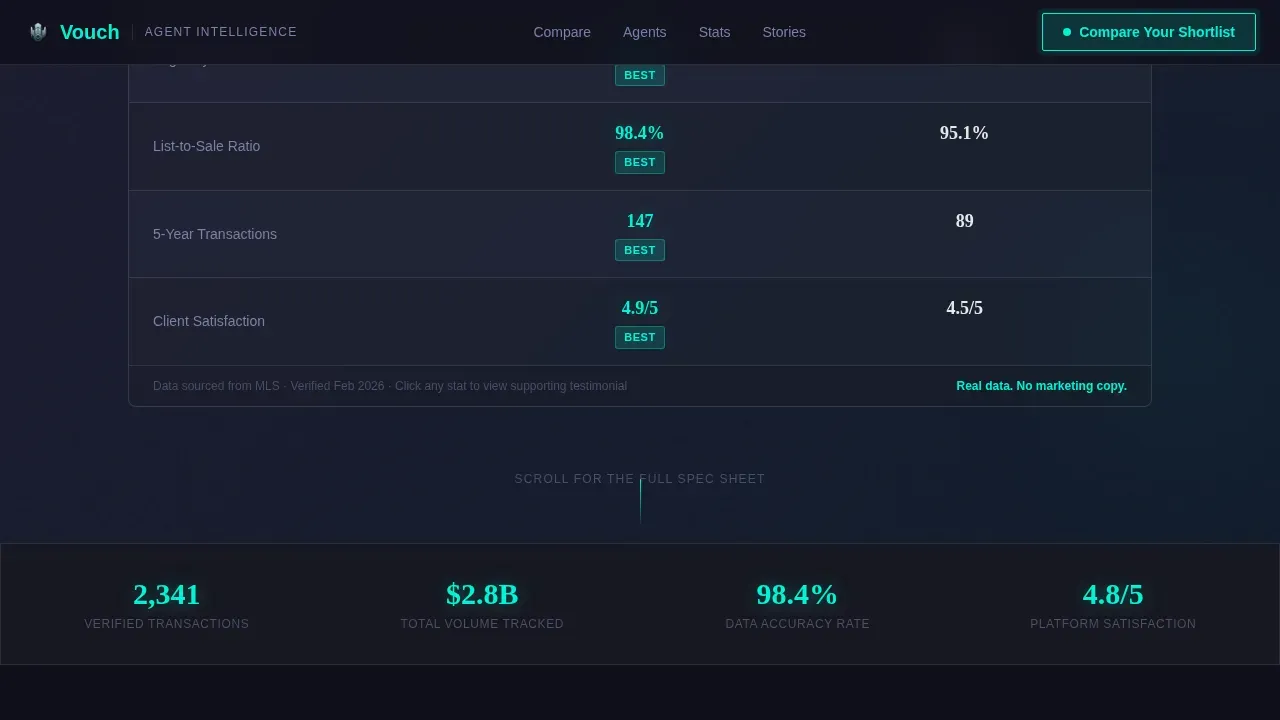Click the green dot in shortlist button
This screenshot has height=720, width=1280.
click(1067, 32)
